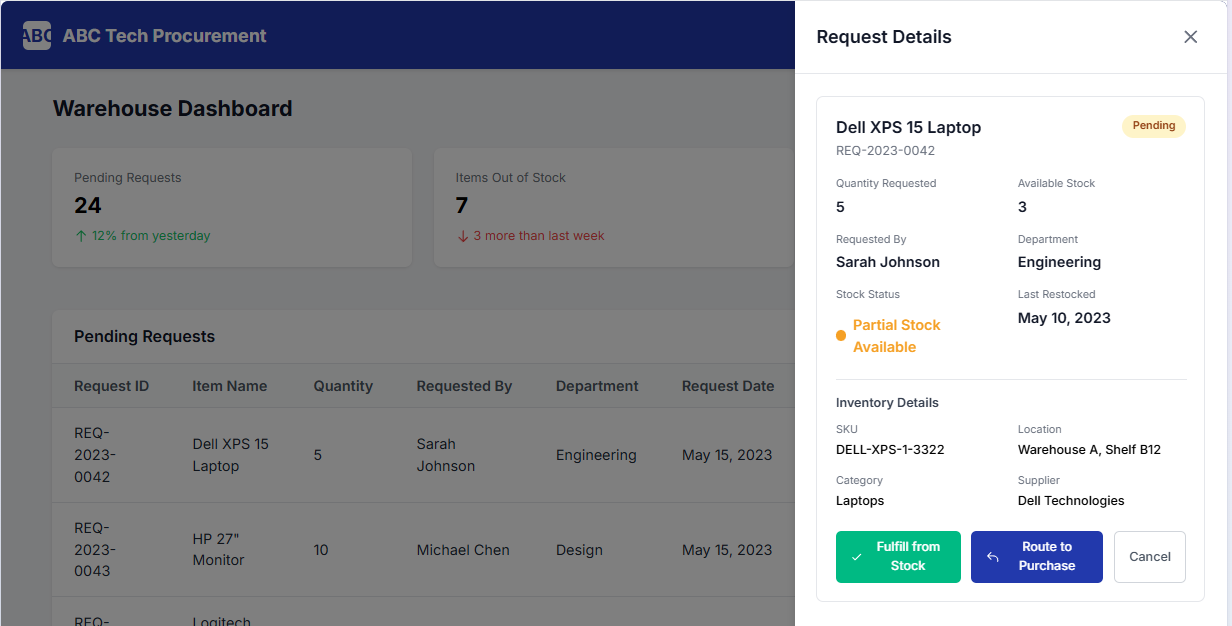
Task: Click REQ-2023-0042 in the table
Action: point(95,455)
